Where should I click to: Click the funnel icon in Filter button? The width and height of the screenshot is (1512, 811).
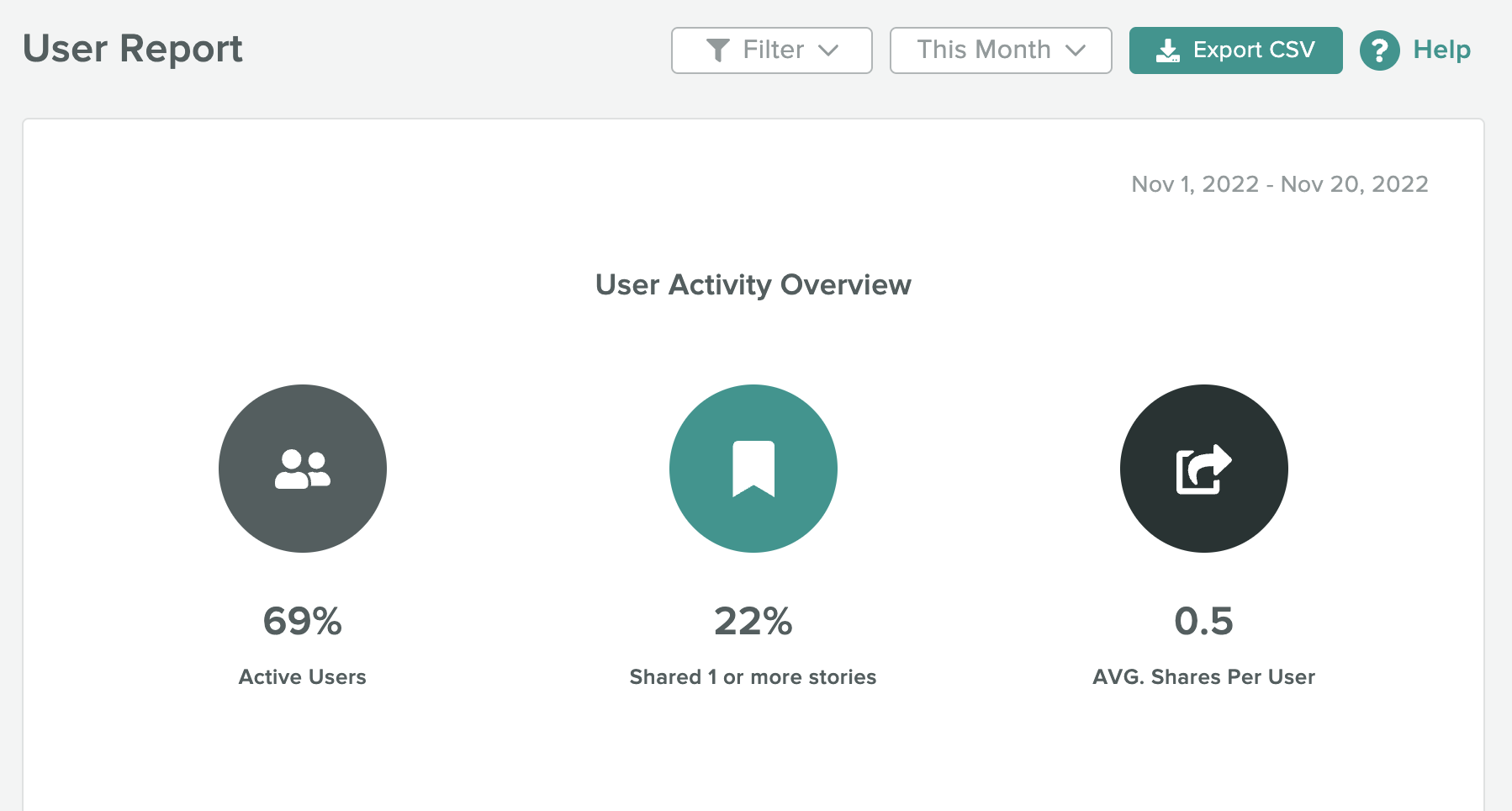click(717, 50)
